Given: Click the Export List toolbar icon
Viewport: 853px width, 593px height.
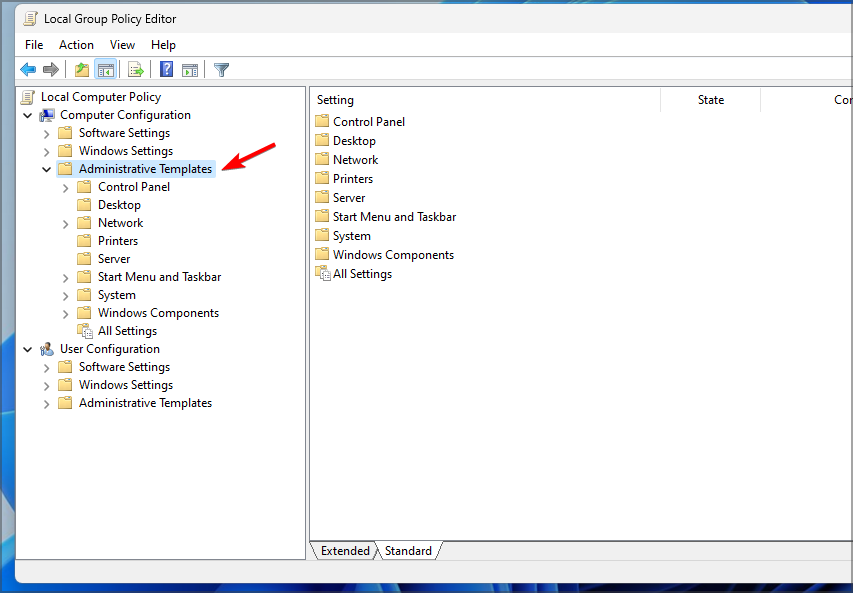Looking at the screenshot, I should coord(135,70).
